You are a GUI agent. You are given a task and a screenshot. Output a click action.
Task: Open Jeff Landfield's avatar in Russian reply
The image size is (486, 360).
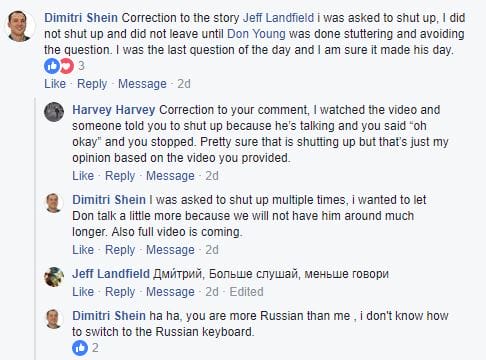point(54,277)
